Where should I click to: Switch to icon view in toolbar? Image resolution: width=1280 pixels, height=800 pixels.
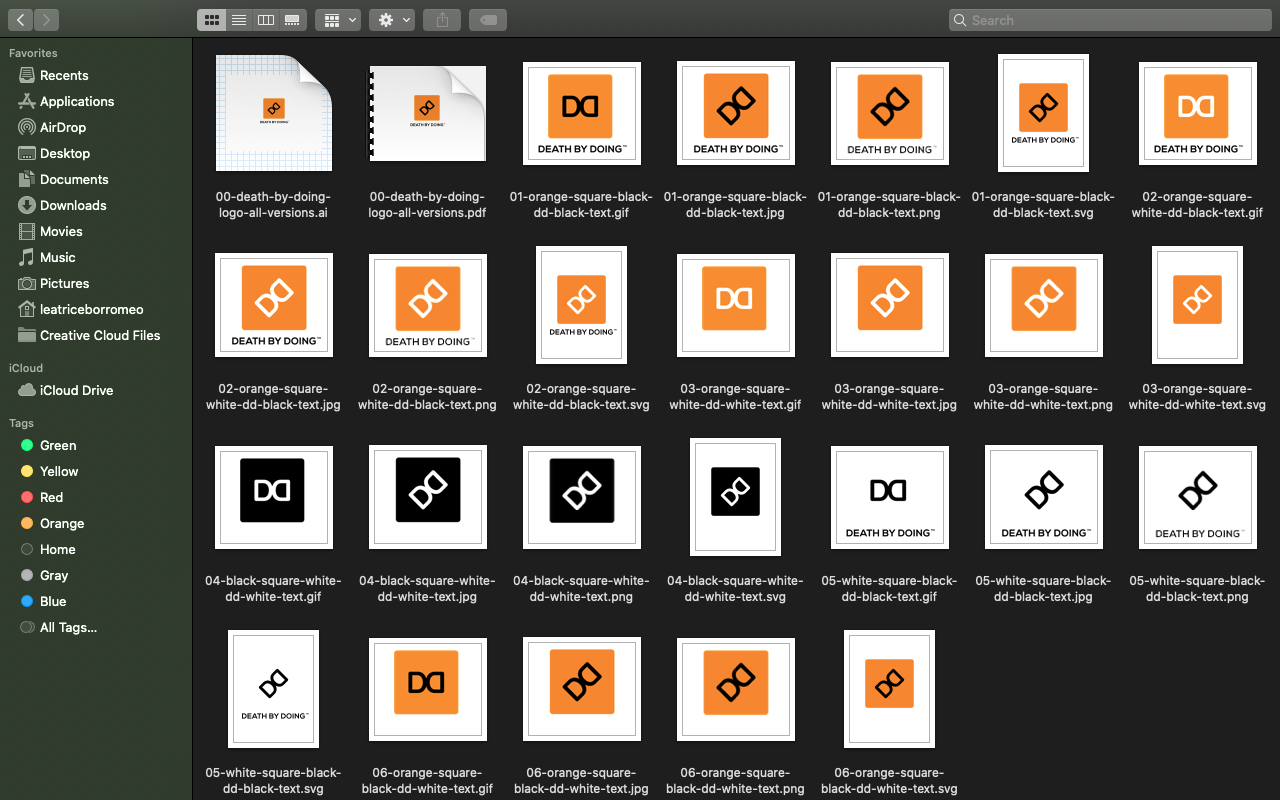tap(211, 20)
